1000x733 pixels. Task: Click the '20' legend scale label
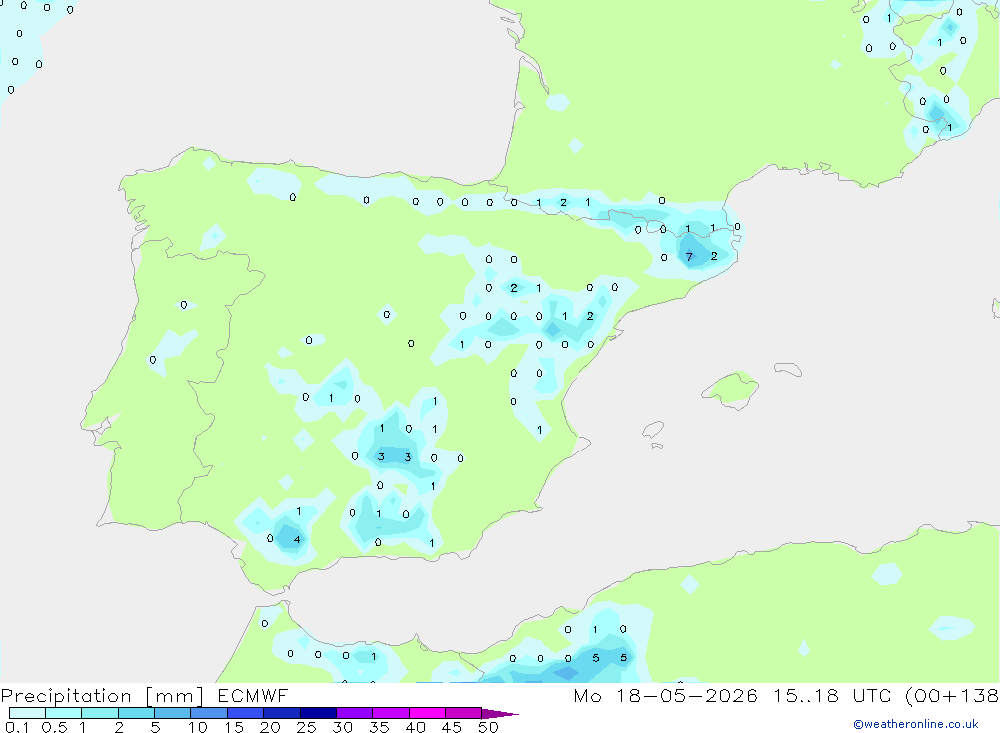[x=270, y=727]
